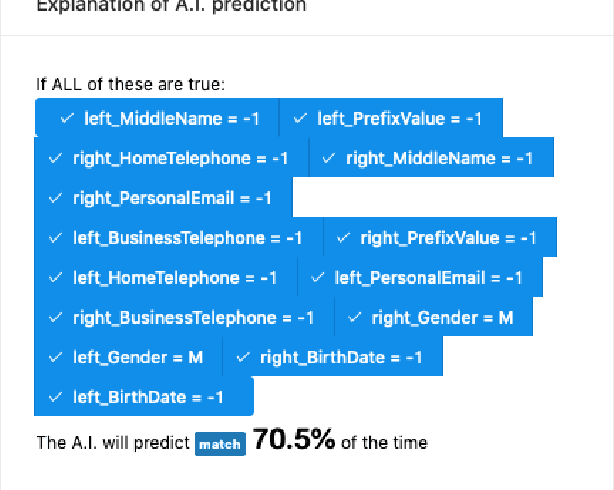Click the checkmark on right_PrefixValue chip
The image size is (614, 490).
tap(343, 238)
